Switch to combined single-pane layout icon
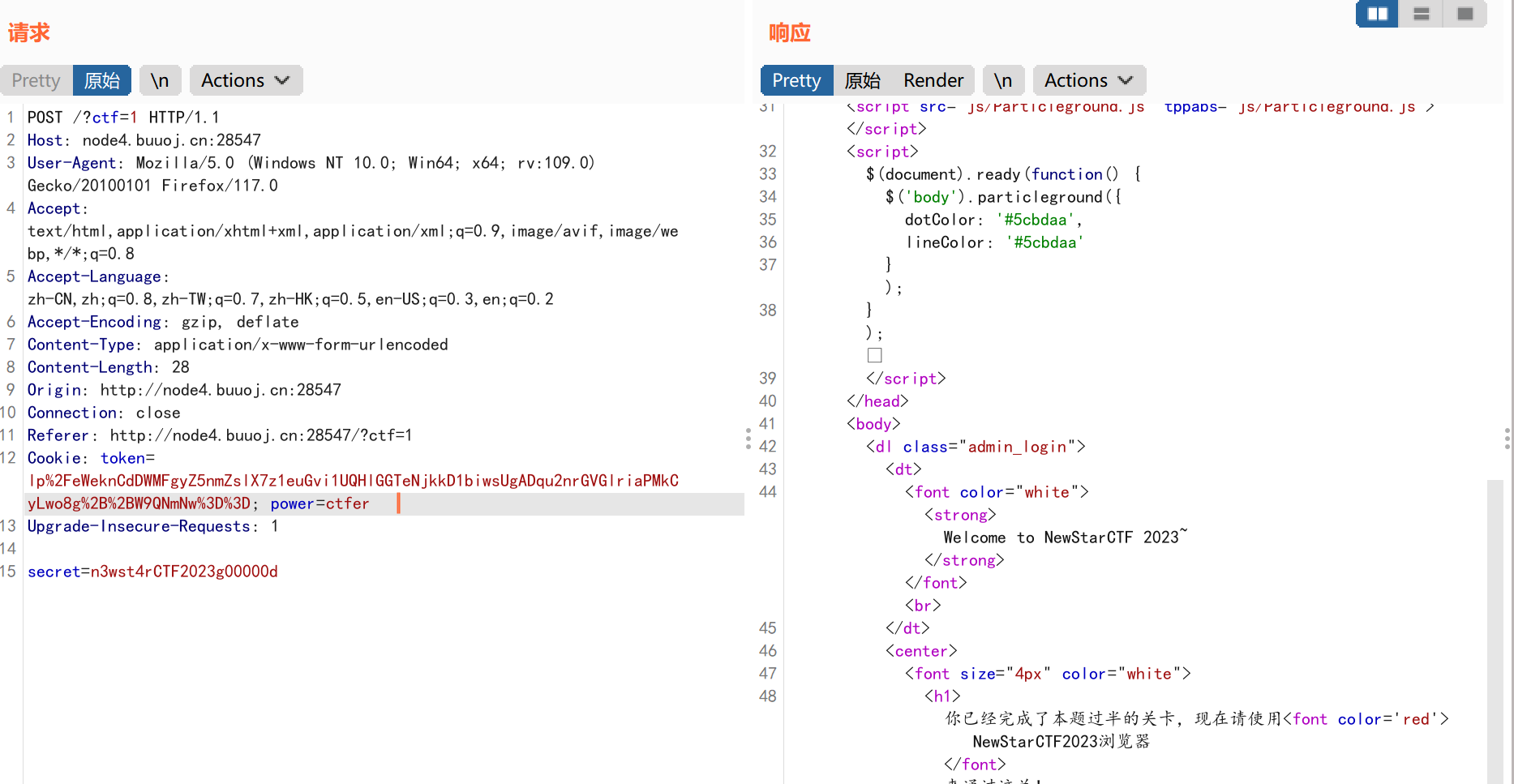 tap(1465, 14)
